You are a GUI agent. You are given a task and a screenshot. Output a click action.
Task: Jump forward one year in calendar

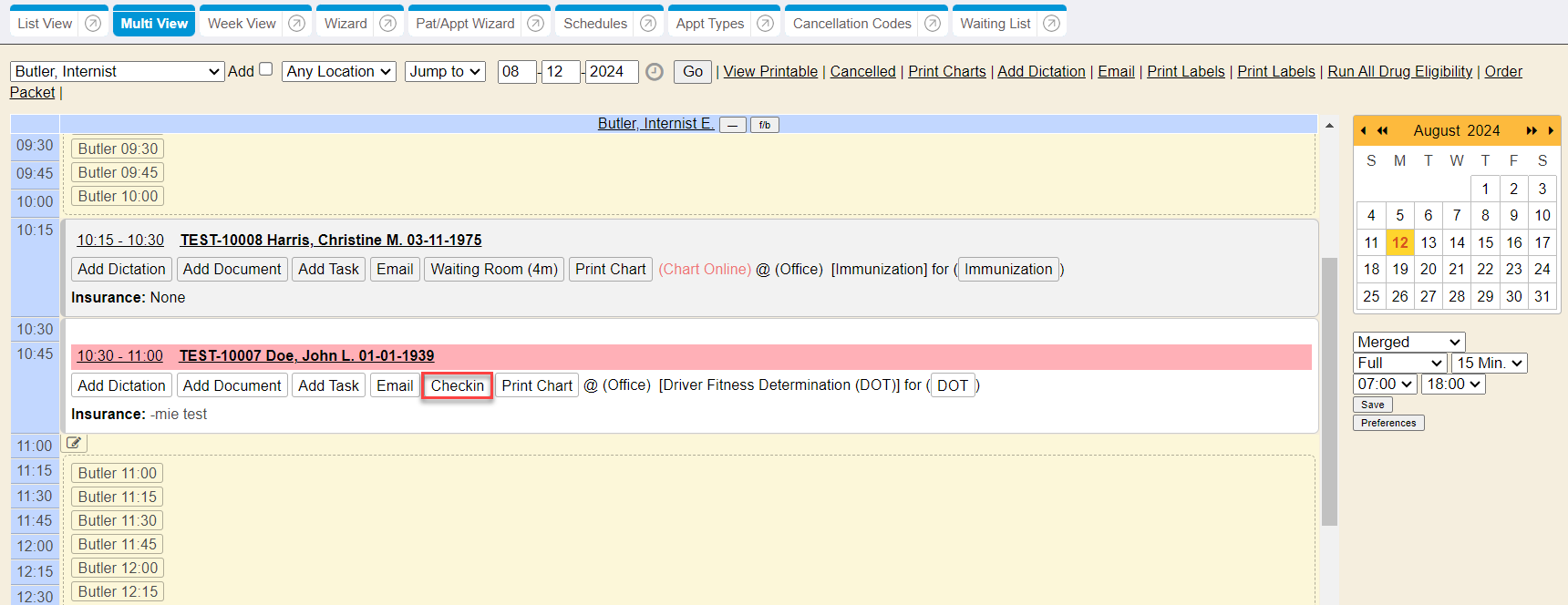[1532, 131]
